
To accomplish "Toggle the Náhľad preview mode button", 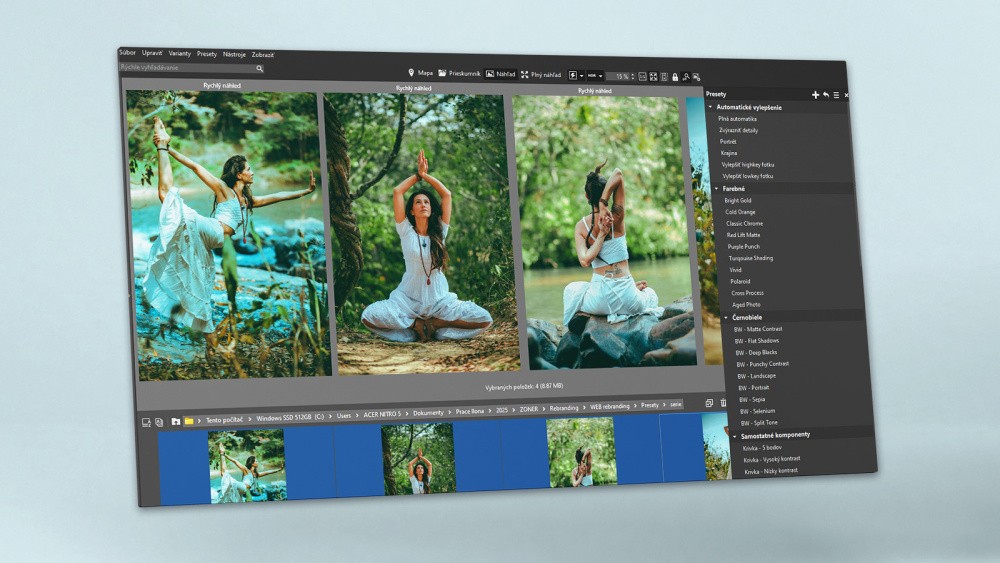I will point(500,74).
